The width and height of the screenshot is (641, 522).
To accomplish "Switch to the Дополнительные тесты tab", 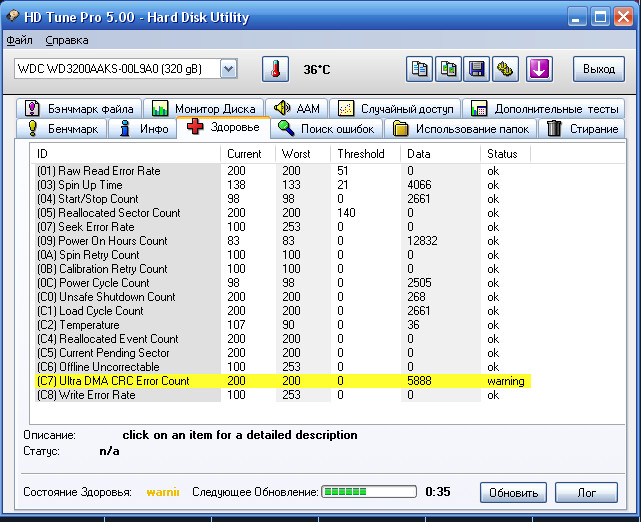I will coord(544,109).
